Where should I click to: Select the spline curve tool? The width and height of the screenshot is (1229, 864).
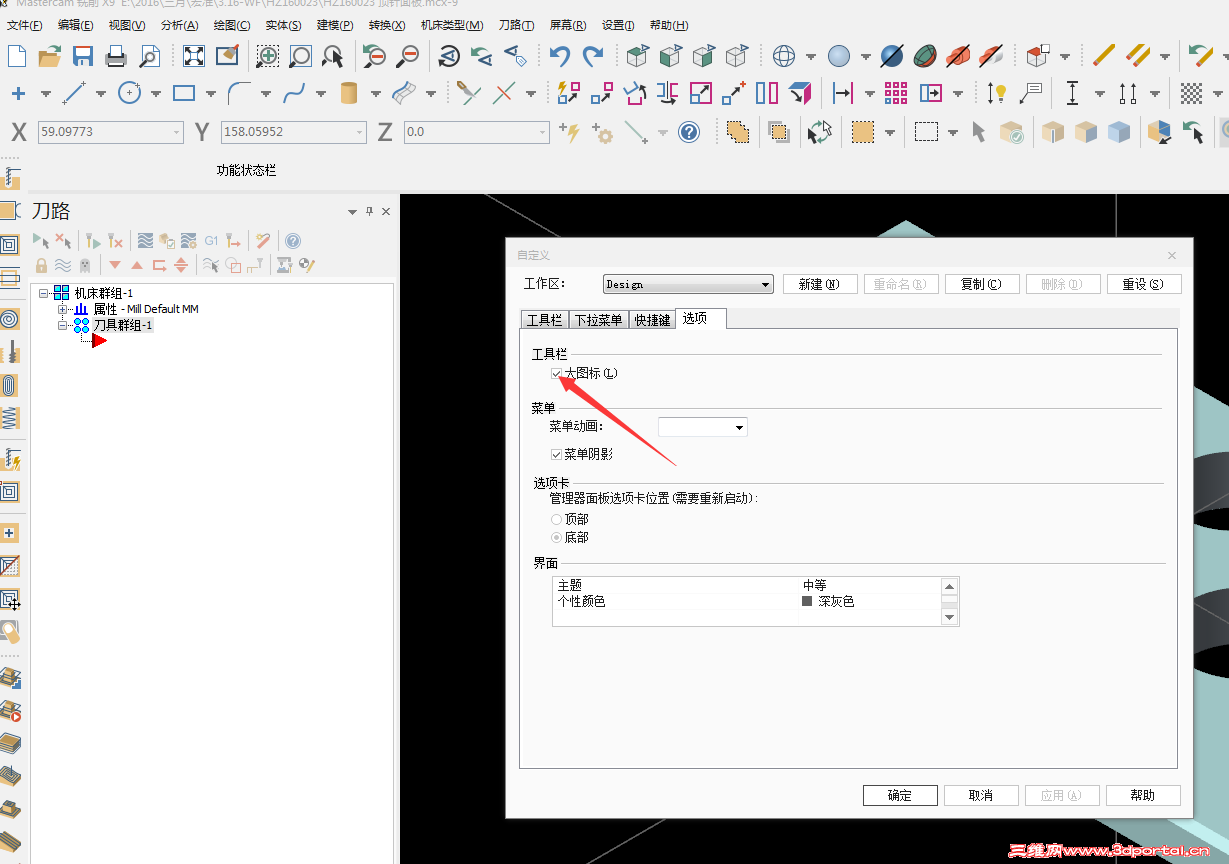(294, 94)
